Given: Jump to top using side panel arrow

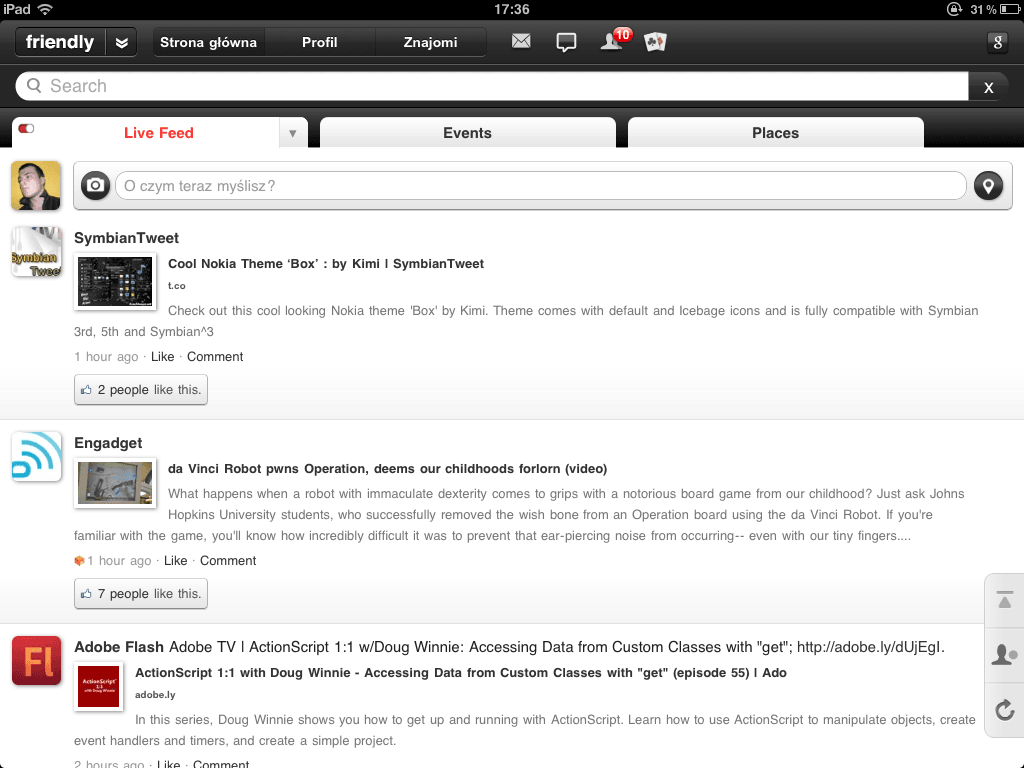Looking at the screenshot, I should pyautogui.click(x=1004, y=600).
